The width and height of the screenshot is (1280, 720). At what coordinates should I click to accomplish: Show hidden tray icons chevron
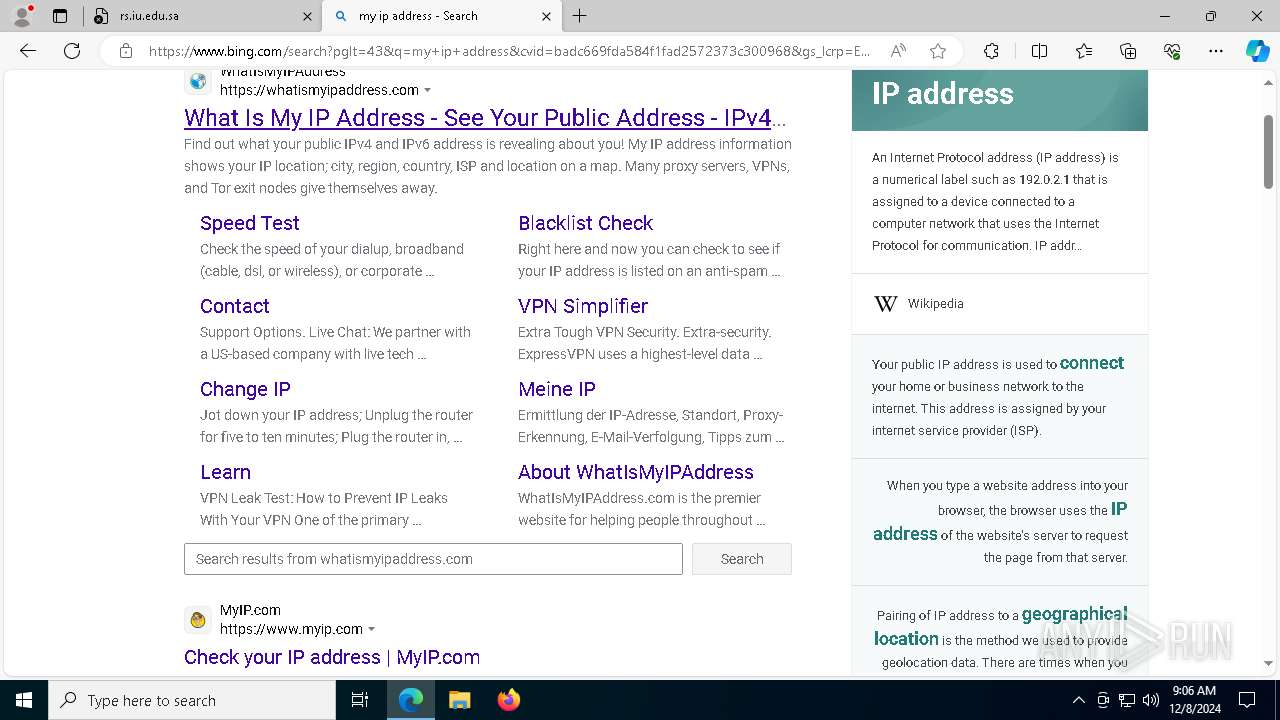coord(1078,700)
